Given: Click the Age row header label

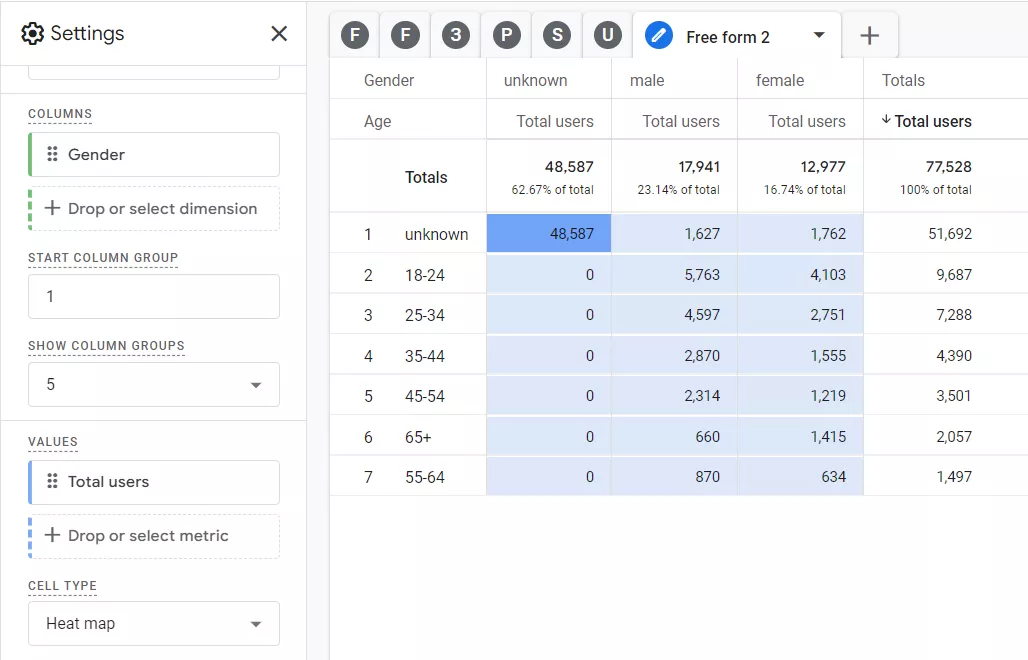Looking at the screenshot, I should point(378,121).
